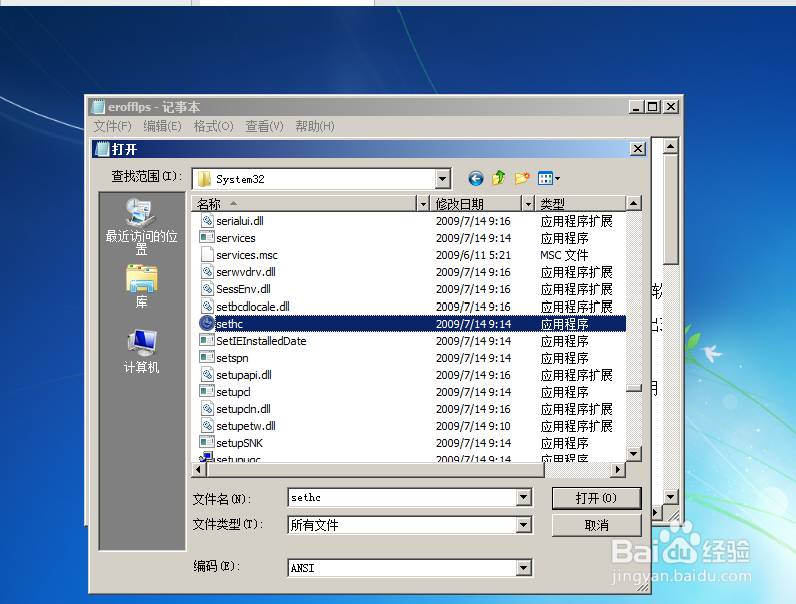
Task: Click file list scroll up arrow
Action: pyautogui.click(x=633, y=204)
